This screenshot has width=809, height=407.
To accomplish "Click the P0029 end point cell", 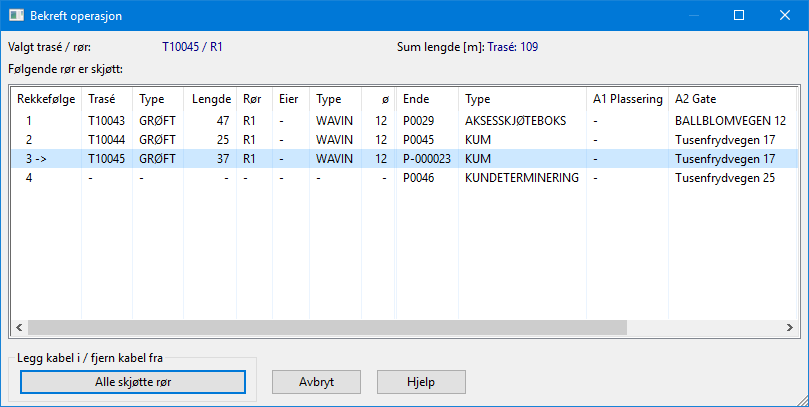I will (418, 121).
